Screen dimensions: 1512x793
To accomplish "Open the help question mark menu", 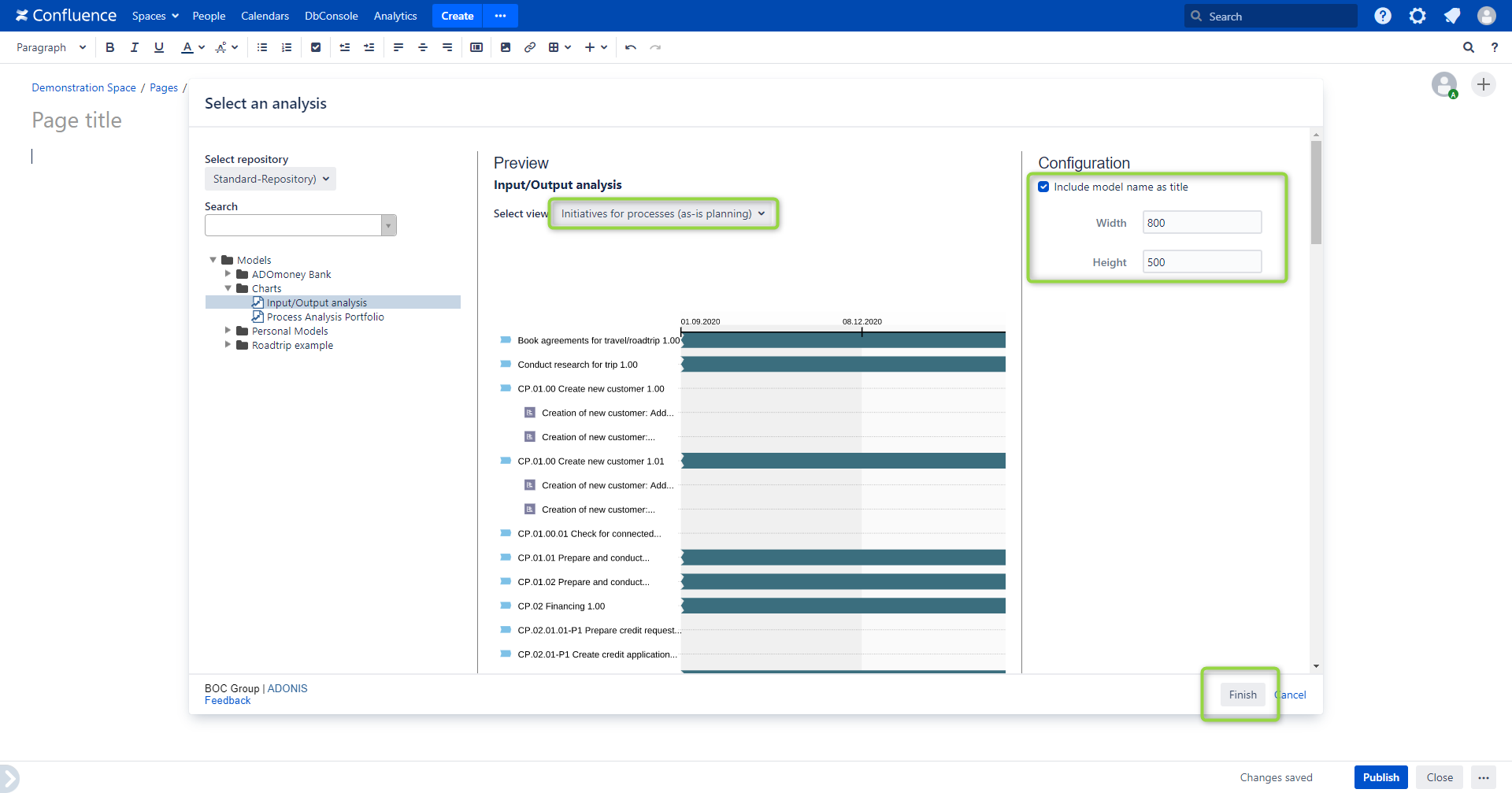I will tap(1383, 16).
